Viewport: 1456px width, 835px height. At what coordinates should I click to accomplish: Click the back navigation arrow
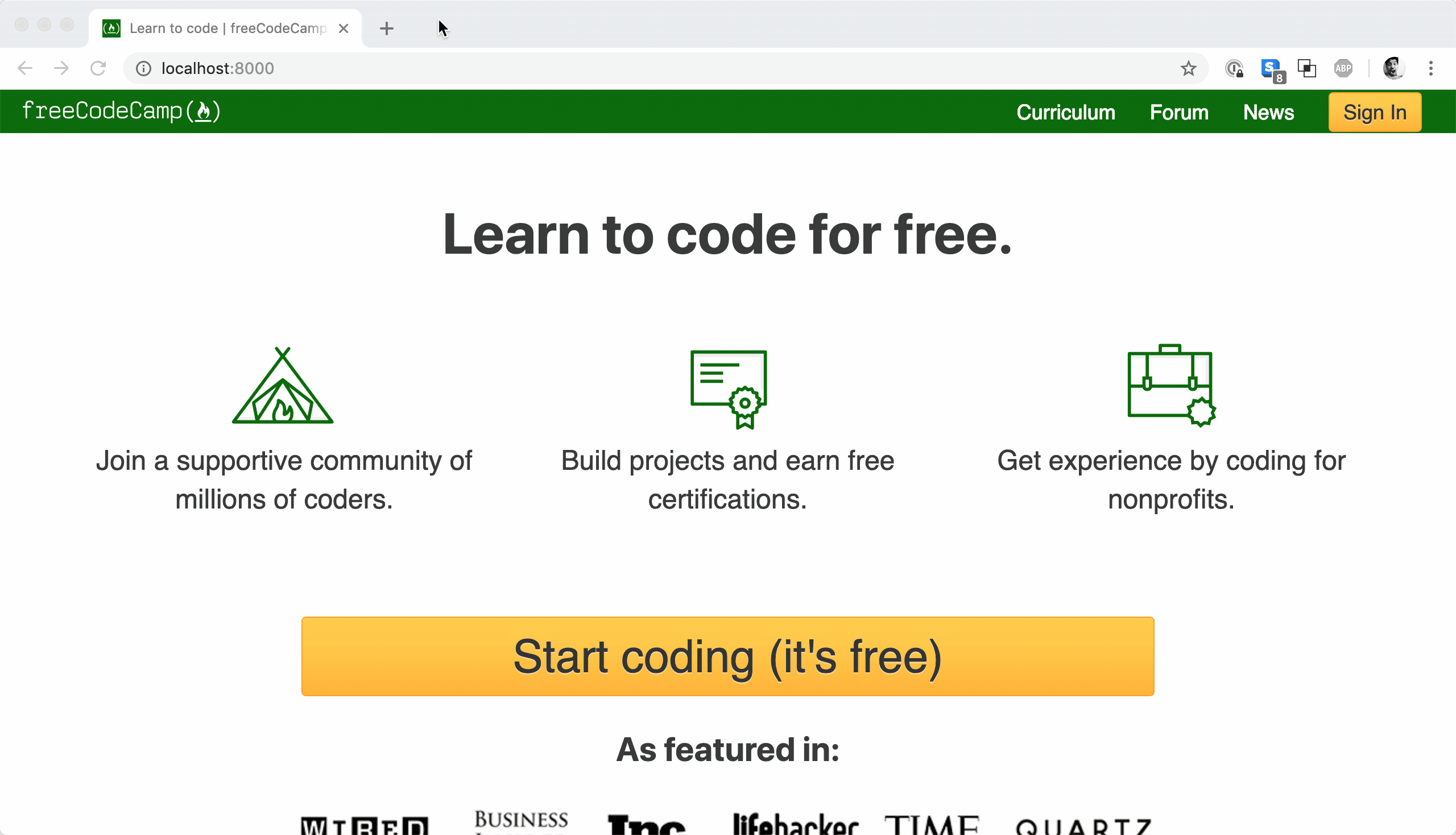pyautogui.click(x=25, y=68)
